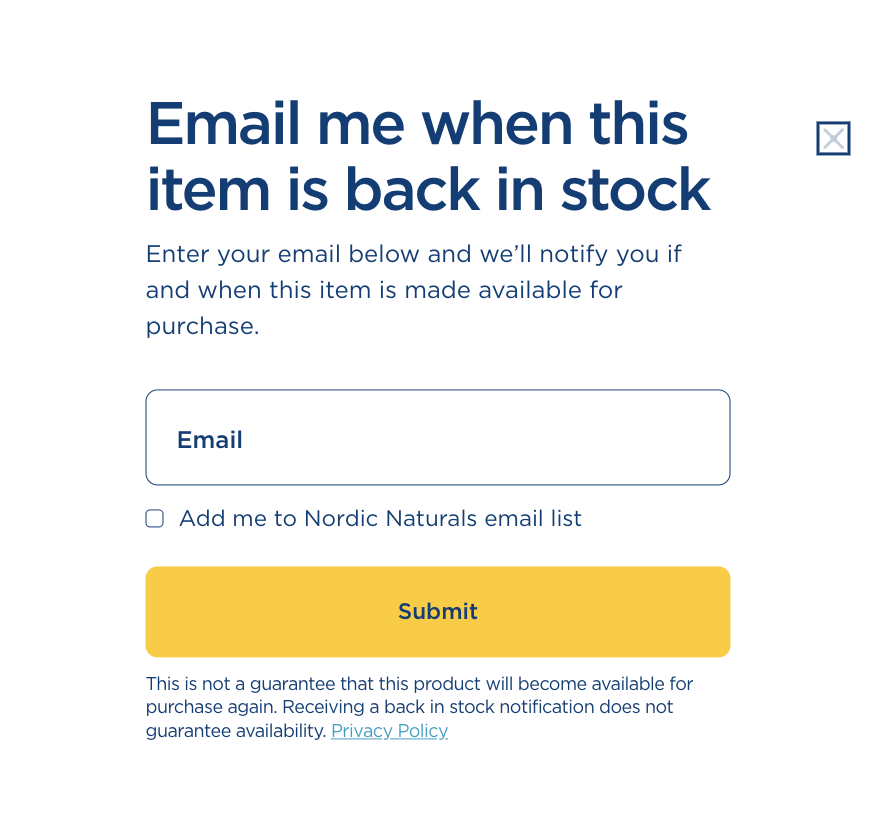Tick the box to join the email list
This screenshot has width=872, height=820.
click(155, 518)
